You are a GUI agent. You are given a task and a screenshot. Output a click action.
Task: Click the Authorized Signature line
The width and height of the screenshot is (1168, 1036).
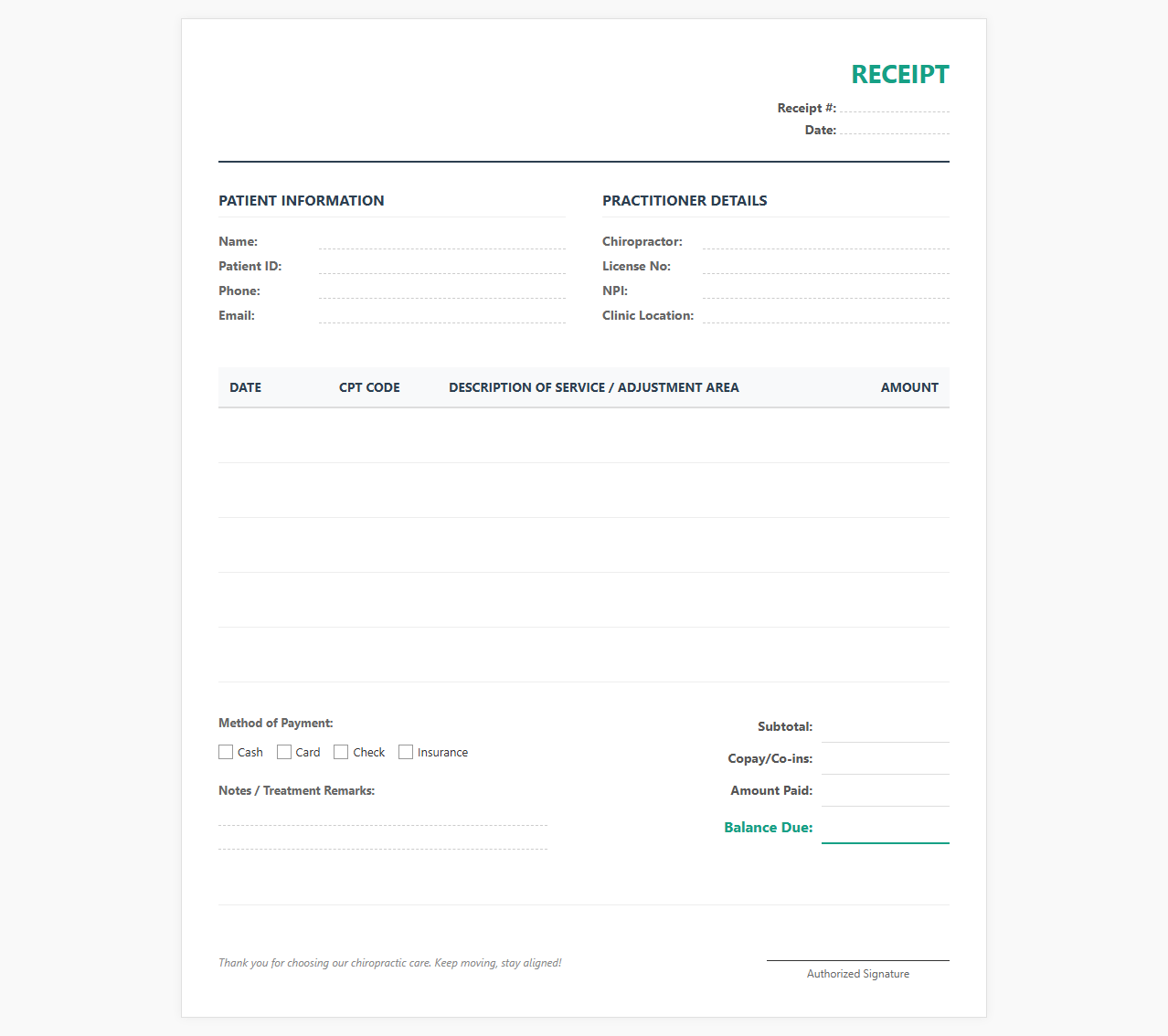tap(858, 960)
